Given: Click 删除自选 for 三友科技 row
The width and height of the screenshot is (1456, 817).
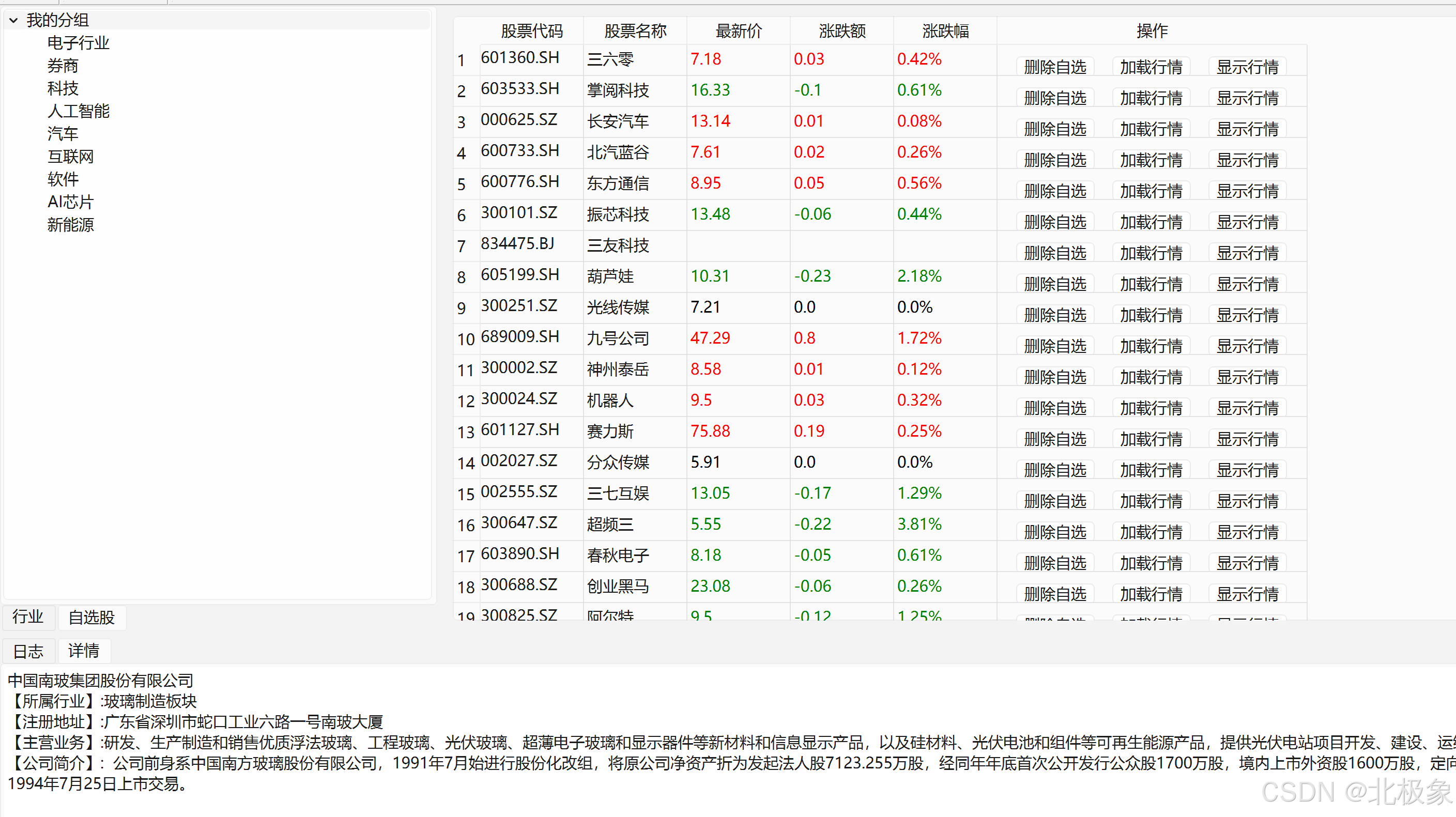Looking at the screenshot, I should pyautogui.click(x=1055, y=253).
